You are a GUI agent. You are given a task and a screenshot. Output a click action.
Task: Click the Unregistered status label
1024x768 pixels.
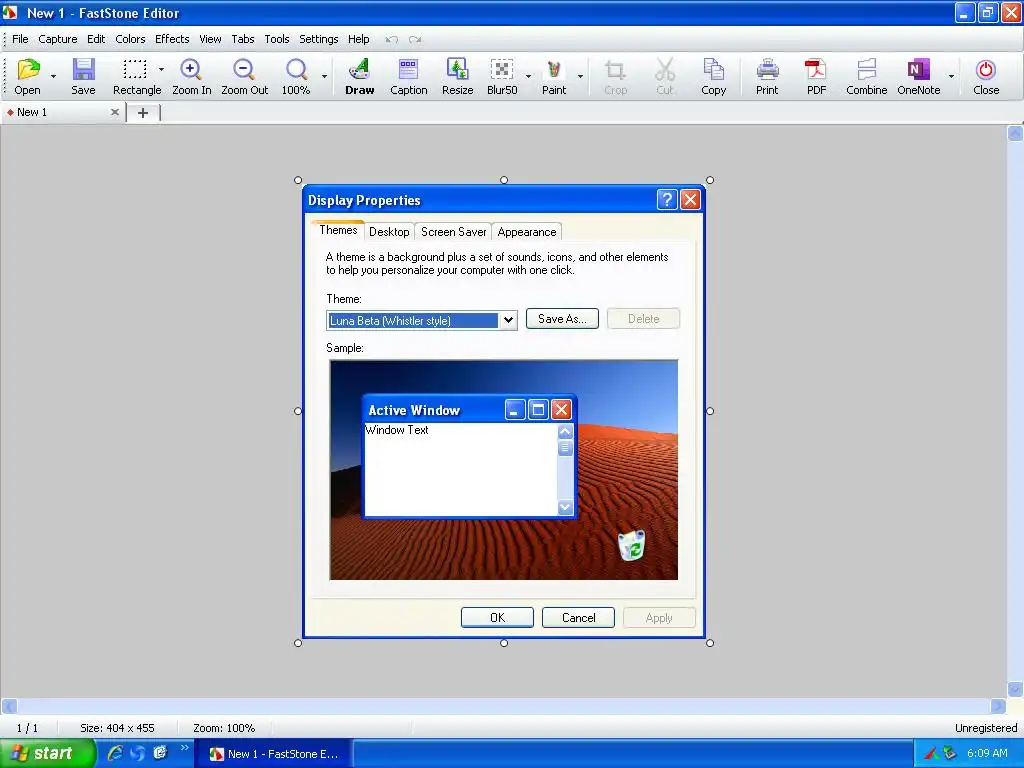(x=985, y=728)
